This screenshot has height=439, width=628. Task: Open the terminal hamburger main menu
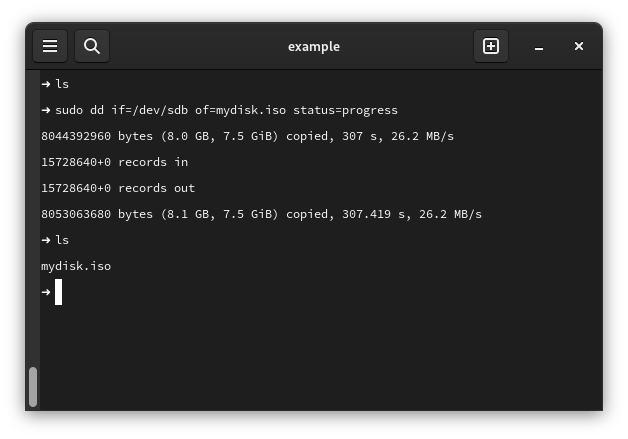point(50,46)
